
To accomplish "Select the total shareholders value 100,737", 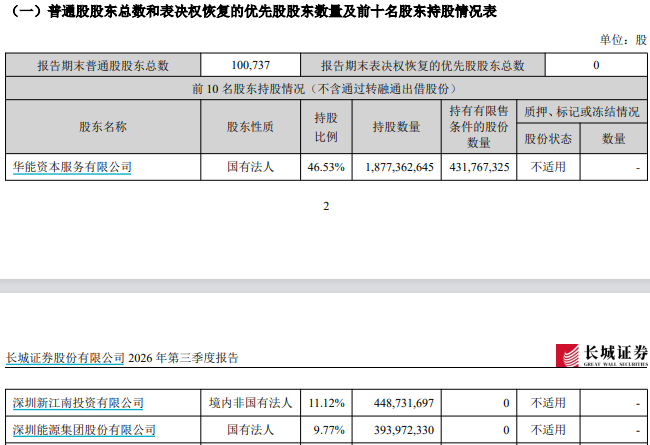I will point(250,65).
